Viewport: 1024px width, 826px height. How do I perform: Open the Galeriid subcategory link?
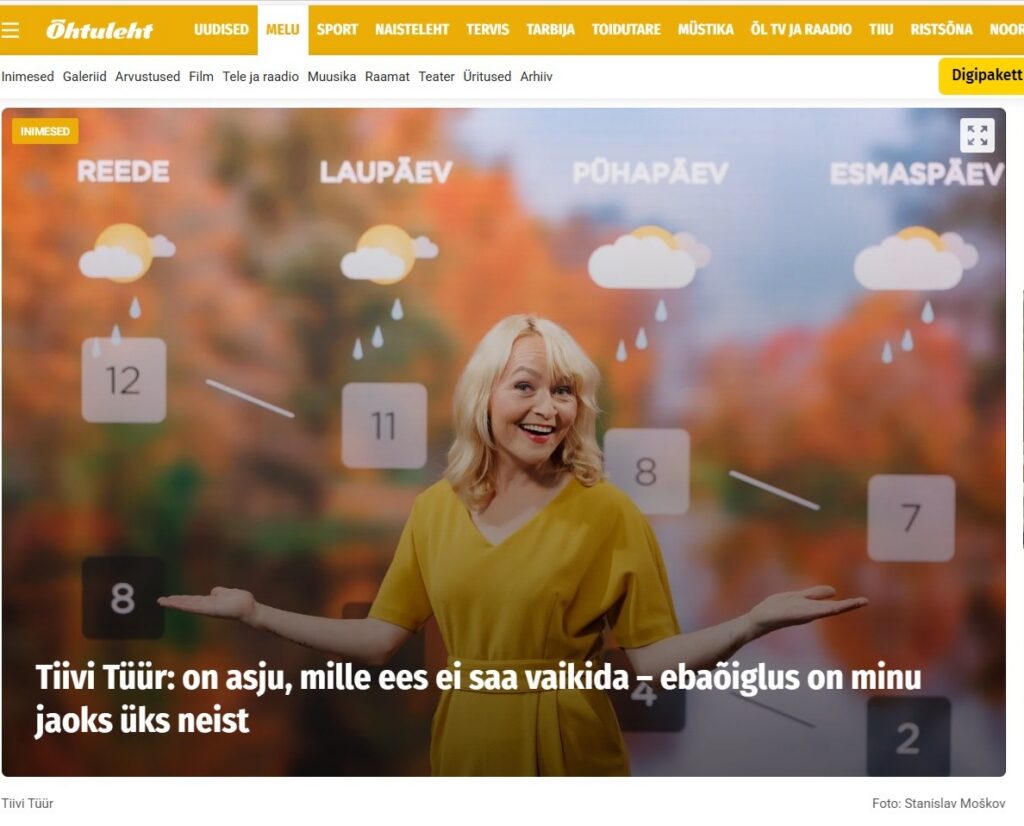pyautogui.click(x=84, y=76)
